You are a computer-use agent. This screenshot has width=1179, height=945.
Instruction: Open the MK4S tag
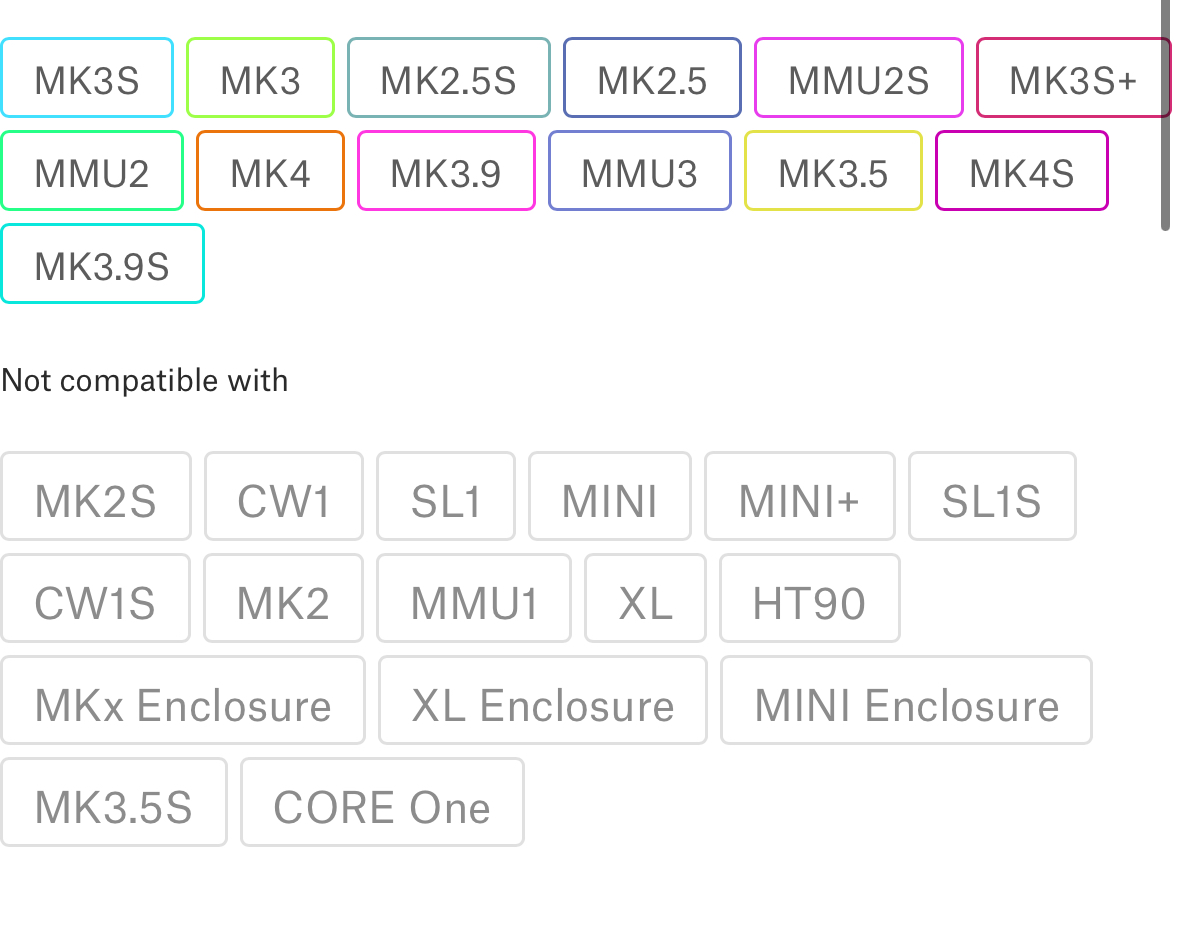(x=1022, y=171)
